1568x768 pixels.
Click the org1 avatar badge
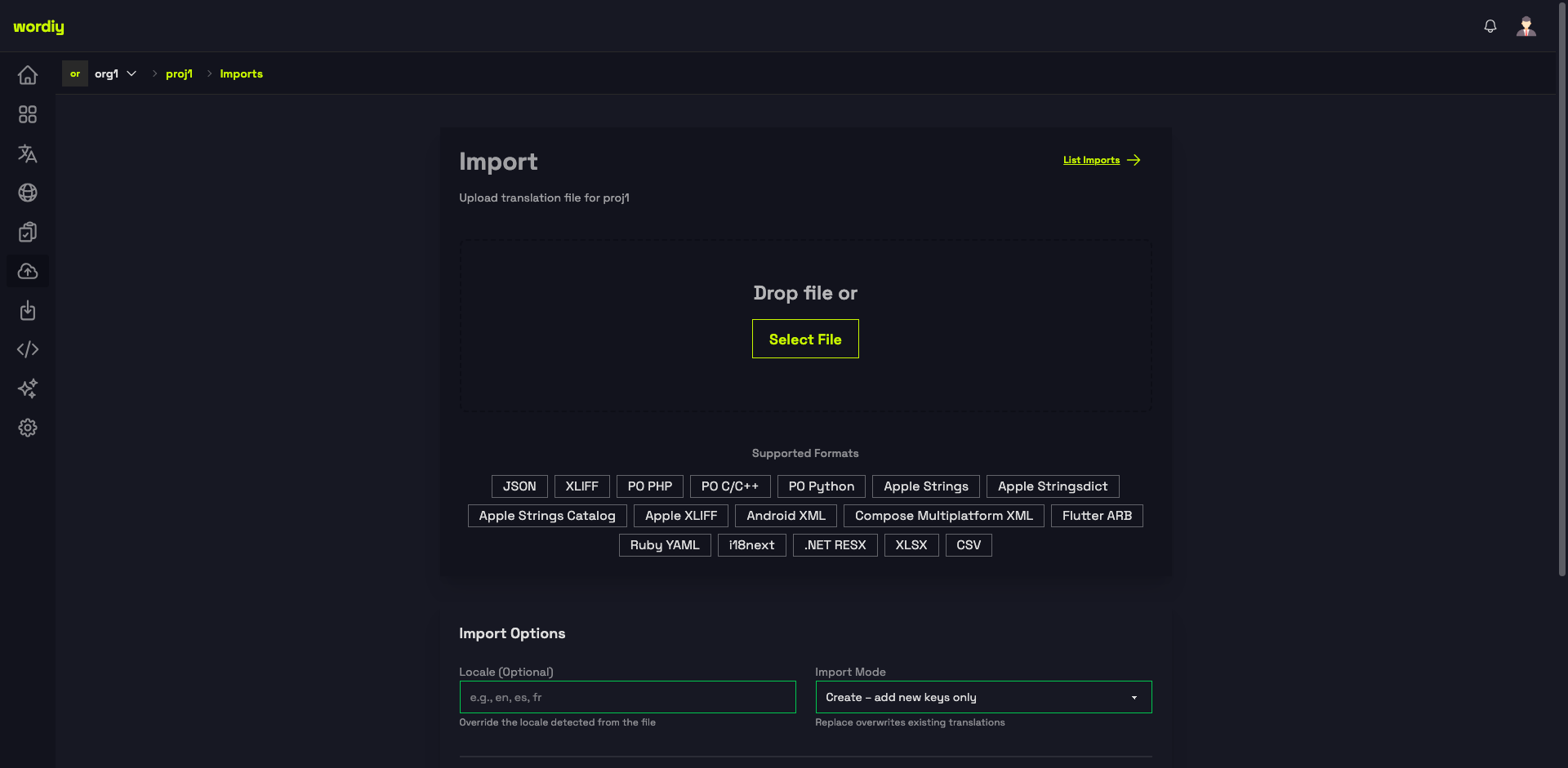[75, 73]
